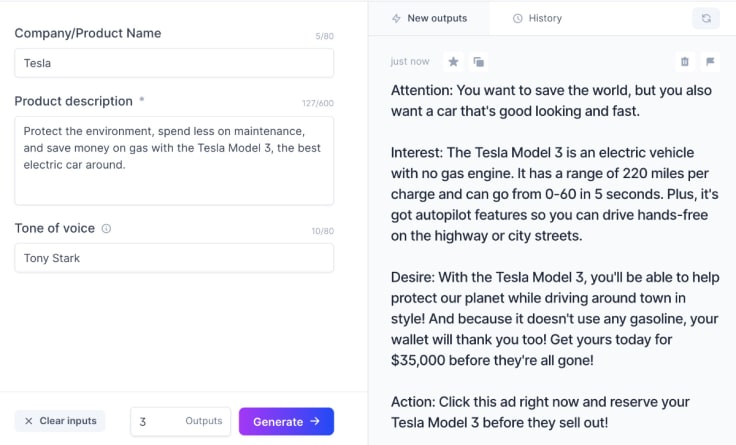Click the refresh icon at top right
Screen dimensions: 736x445
coord(706,18)
